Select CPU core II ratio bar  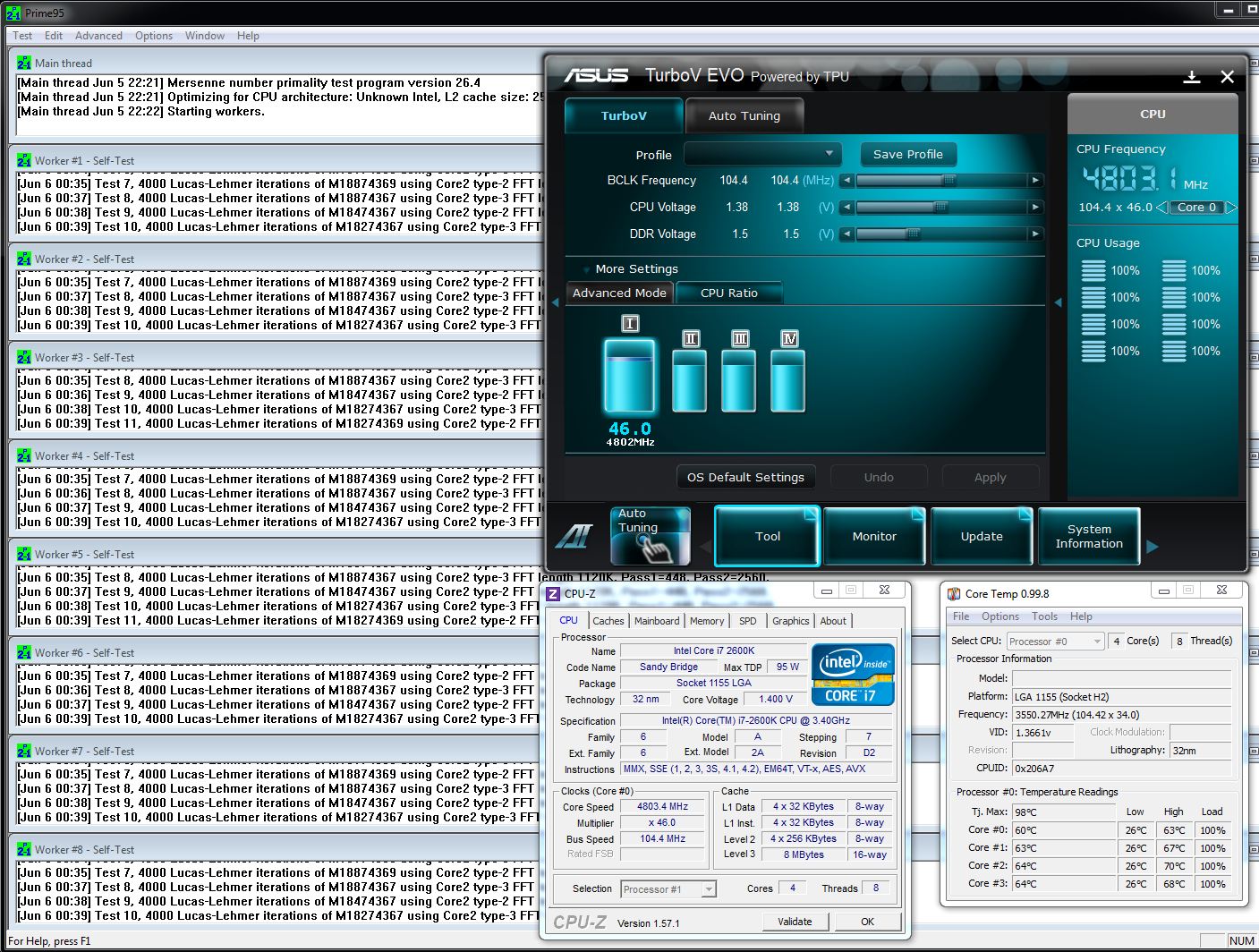(x=690, y=380)
